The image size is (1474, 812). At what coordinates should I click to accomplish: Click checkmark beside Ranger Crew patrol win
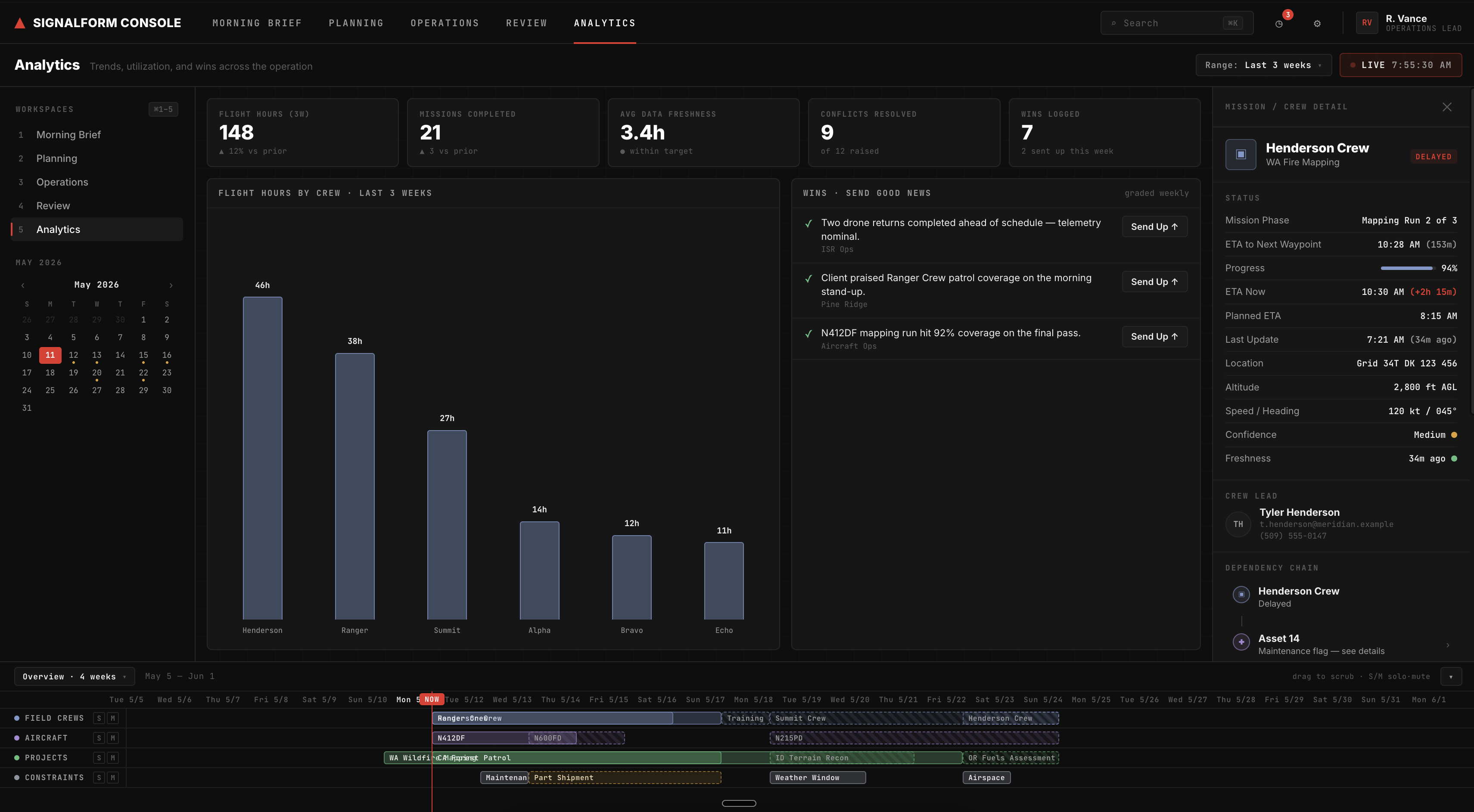coord(809,279)
